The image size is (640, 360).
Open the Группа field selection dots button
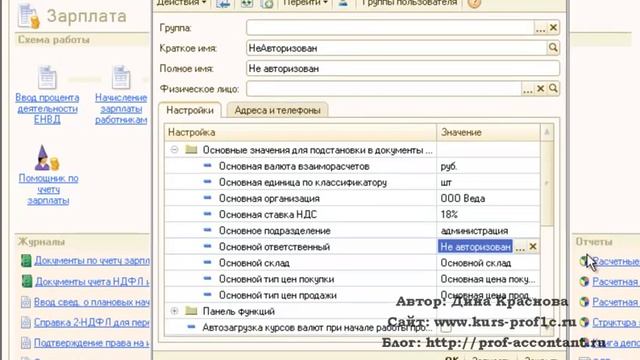click(x=540, y=28)
